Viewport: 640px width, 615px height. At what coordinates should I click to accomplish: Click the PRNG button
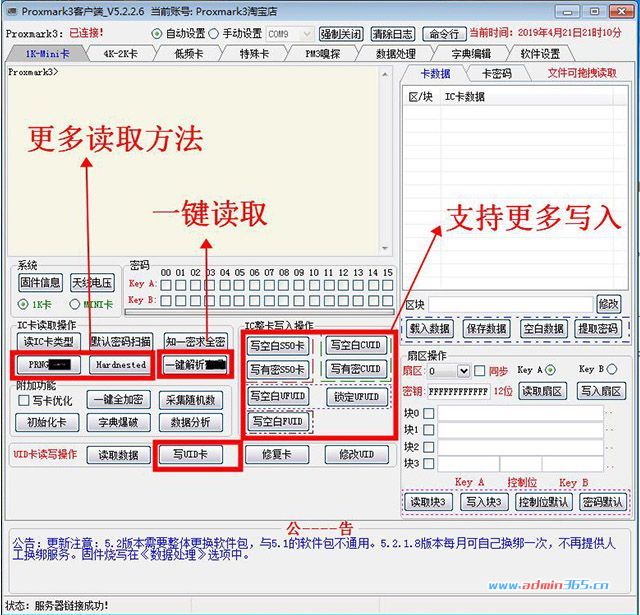coord(49,365)
